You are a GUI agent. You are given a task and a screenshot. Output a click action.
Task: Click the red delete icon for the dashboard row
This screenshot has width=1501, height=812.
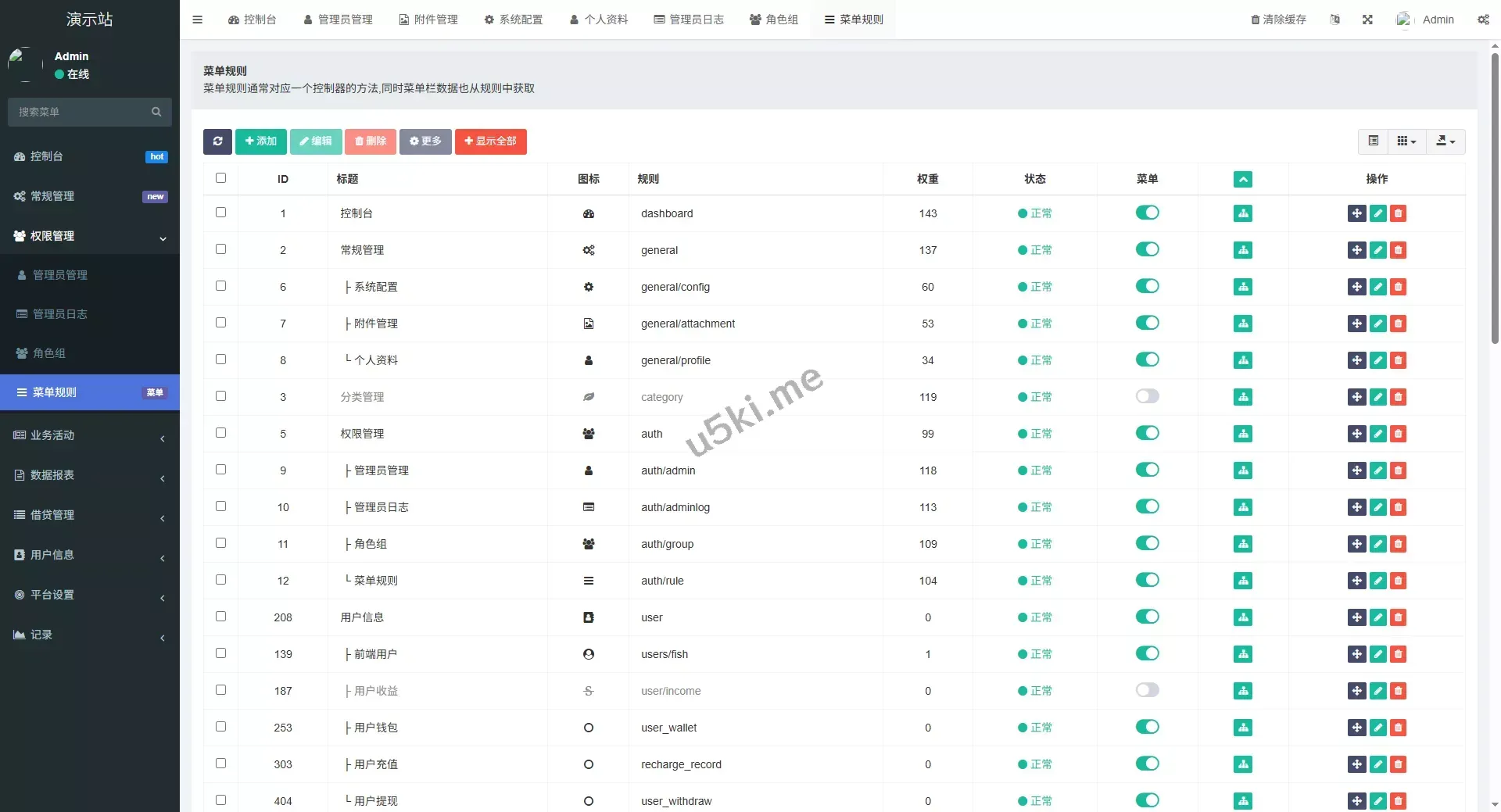1398,213
